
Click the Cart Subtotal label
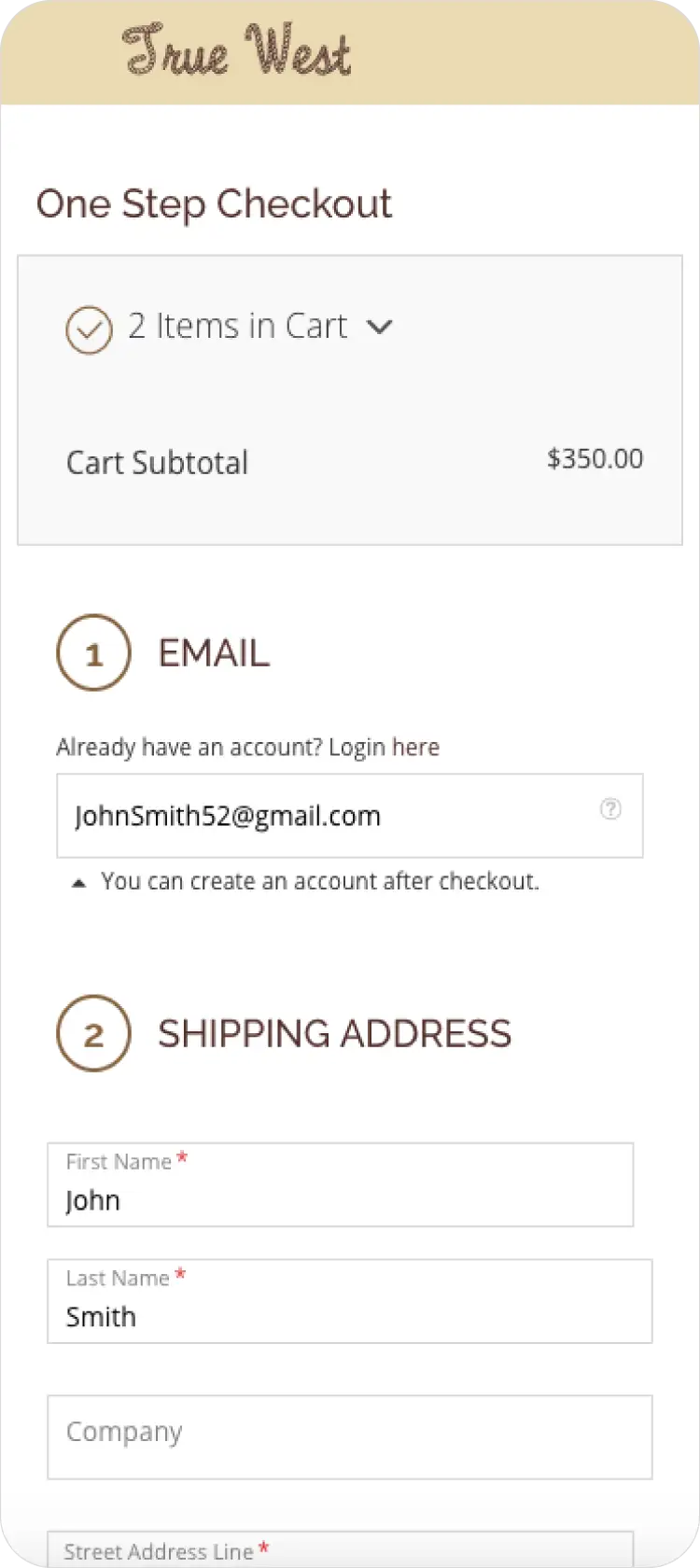157,462
